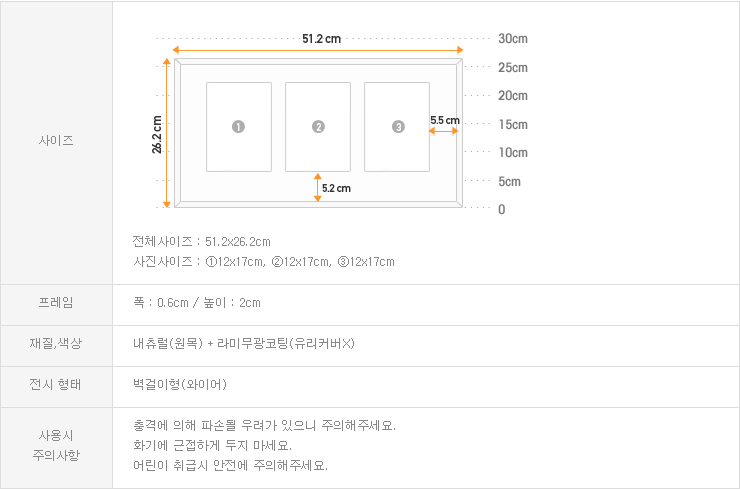
Task: Click the 내츄럴(원목) material description
Action: coord(244,344)
